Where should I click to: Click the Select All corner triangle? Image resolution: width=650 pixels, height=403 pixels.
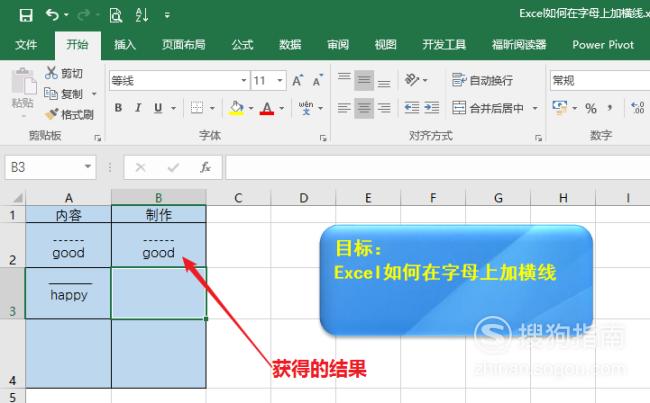(19, 197)
